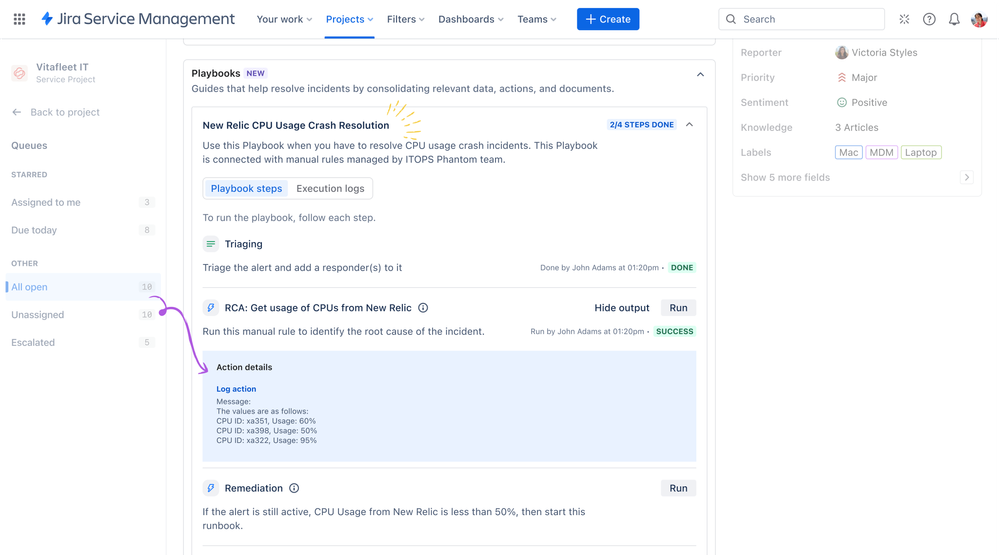Click the Vitafleet IT project name
This screenshot has width=999, height=555.
pos(62,67)
